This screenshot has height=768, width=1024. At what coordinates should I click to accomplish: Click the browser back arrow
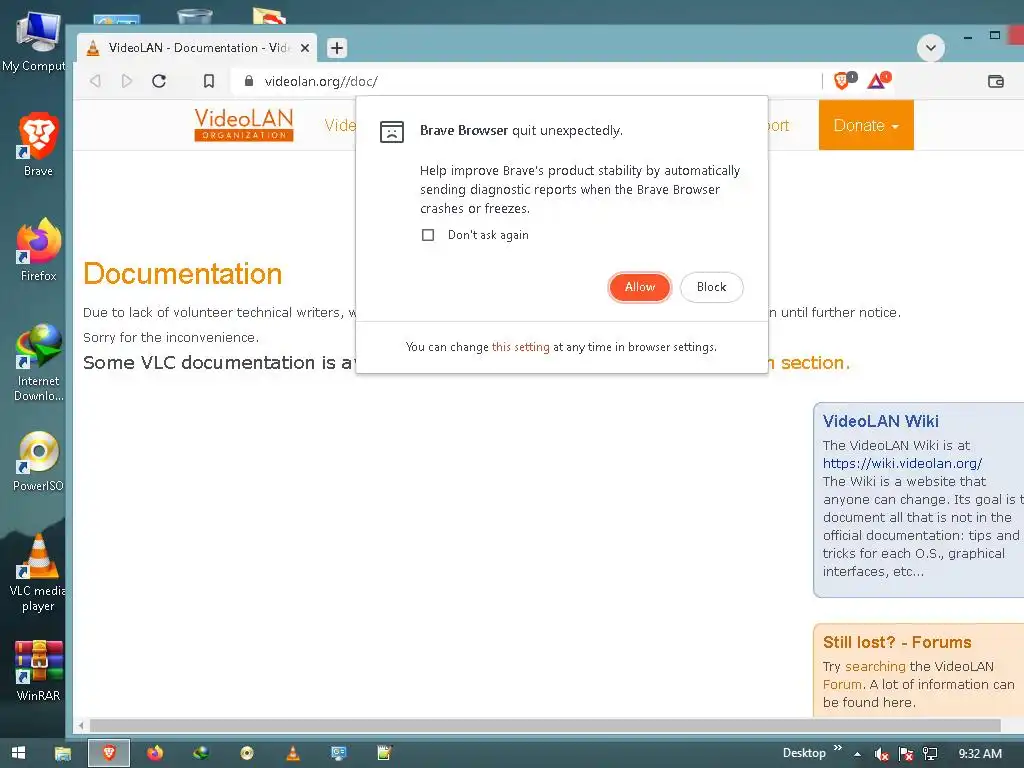click(x=95, y=81)
